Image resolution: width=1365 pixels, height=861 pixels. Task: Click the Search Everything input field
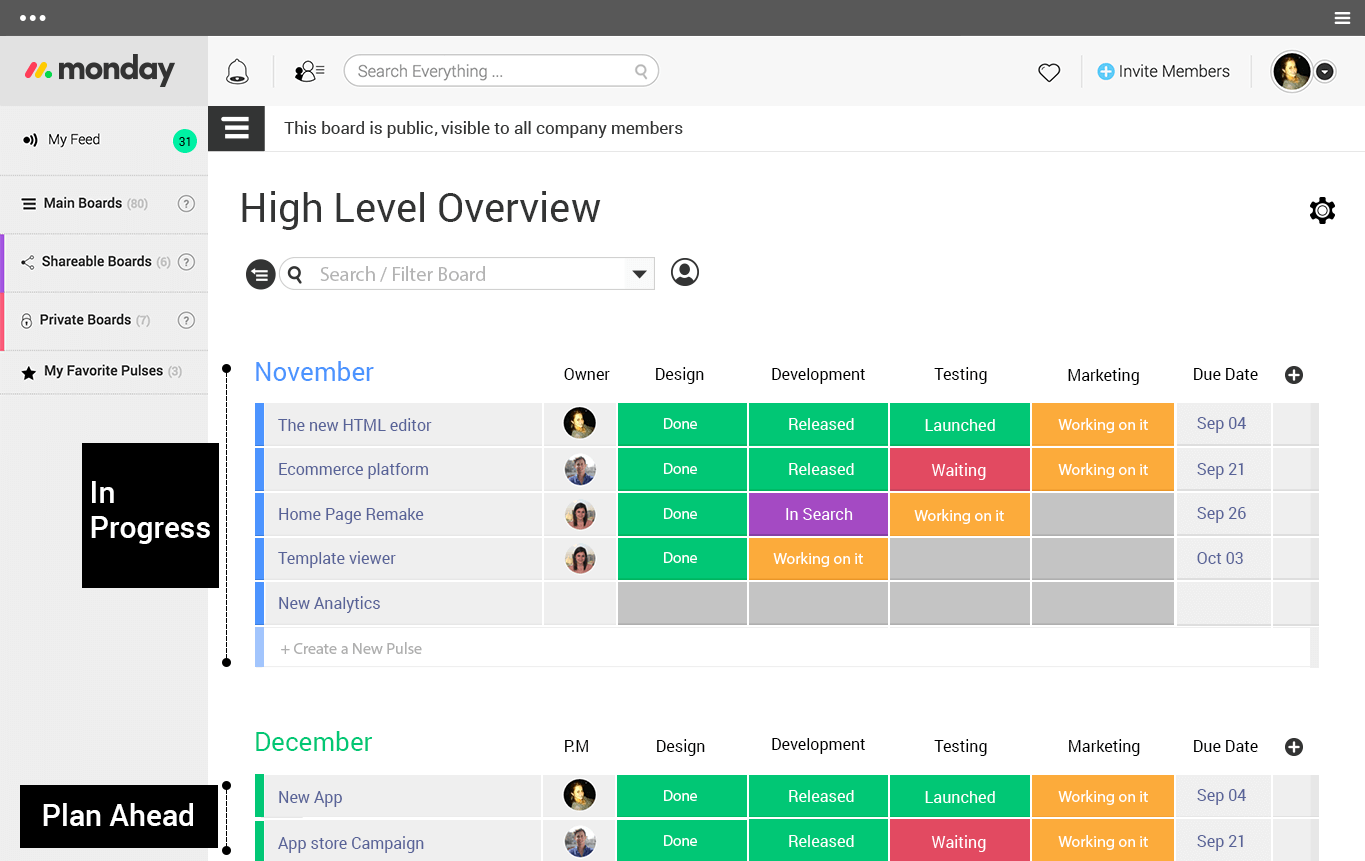pyautogui.click(x=501, y=71)
